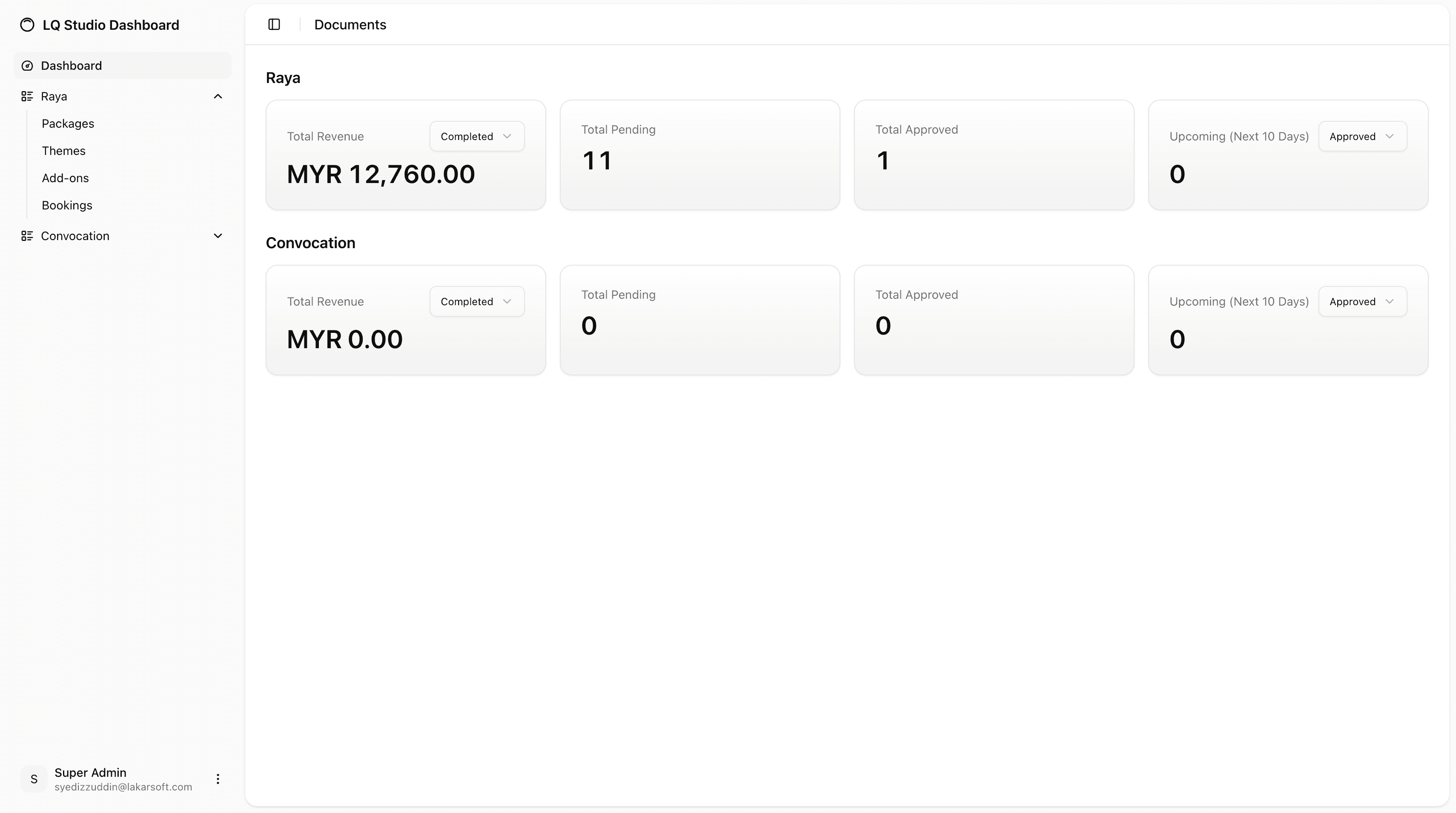The image size is (1456, 813).
Task: Click LQ Studio Dashboard title
Action: pyautogui.click(x=111, y=25)
